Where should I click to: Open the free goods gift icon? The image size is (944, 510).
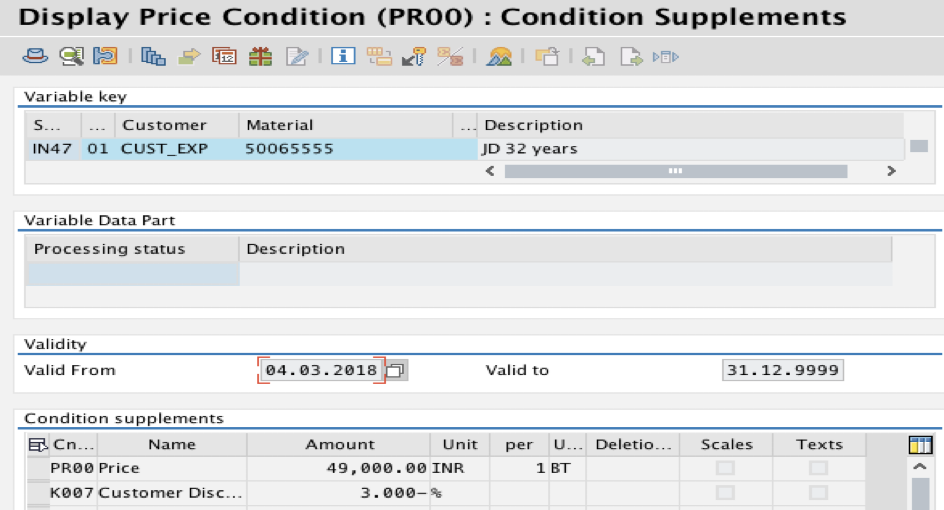pyautogui.click(x=260, y=57)
